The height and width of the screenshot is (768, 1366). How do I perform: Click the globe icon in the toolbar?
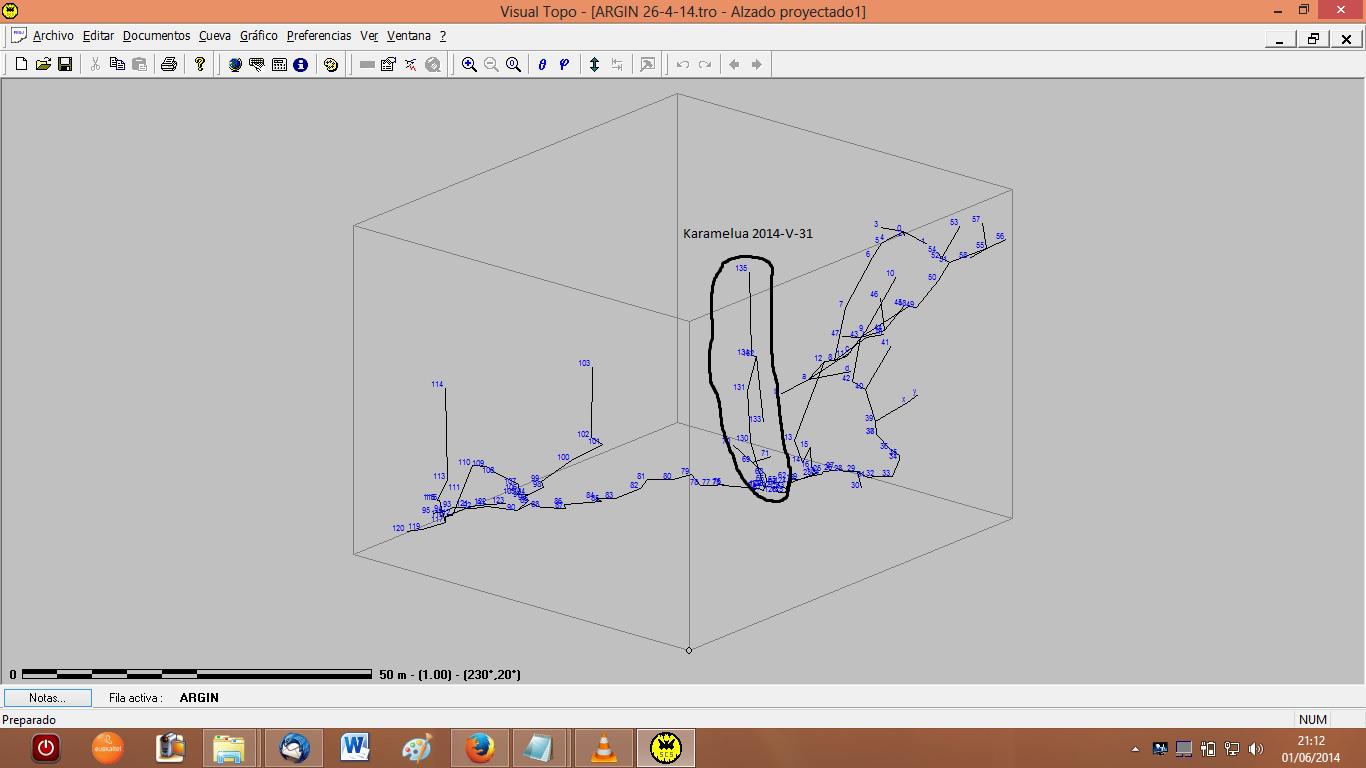(235, 64)
